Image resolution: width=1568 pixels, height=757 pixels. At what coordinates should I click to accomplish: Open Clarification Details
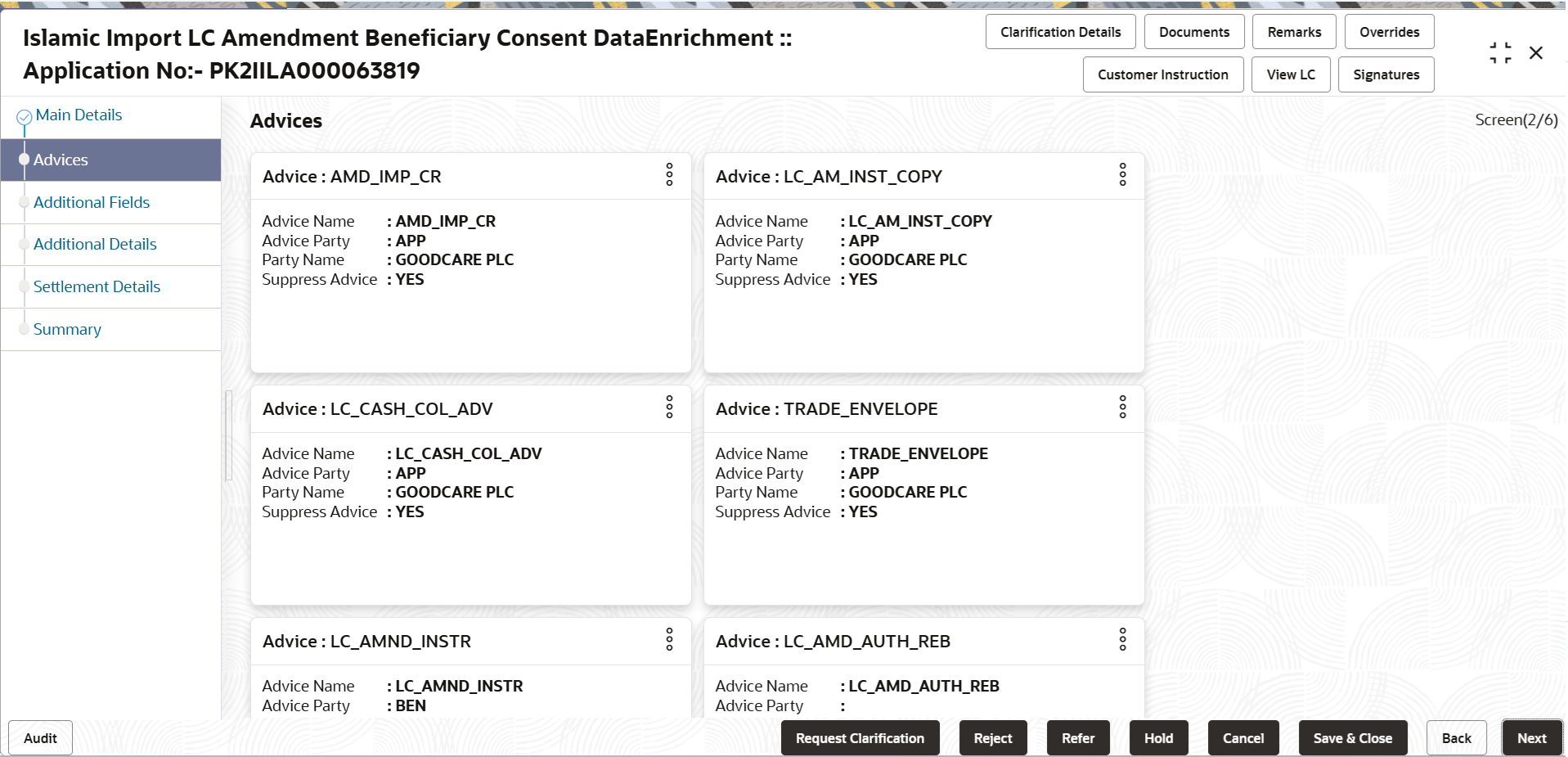(1060, 32)
